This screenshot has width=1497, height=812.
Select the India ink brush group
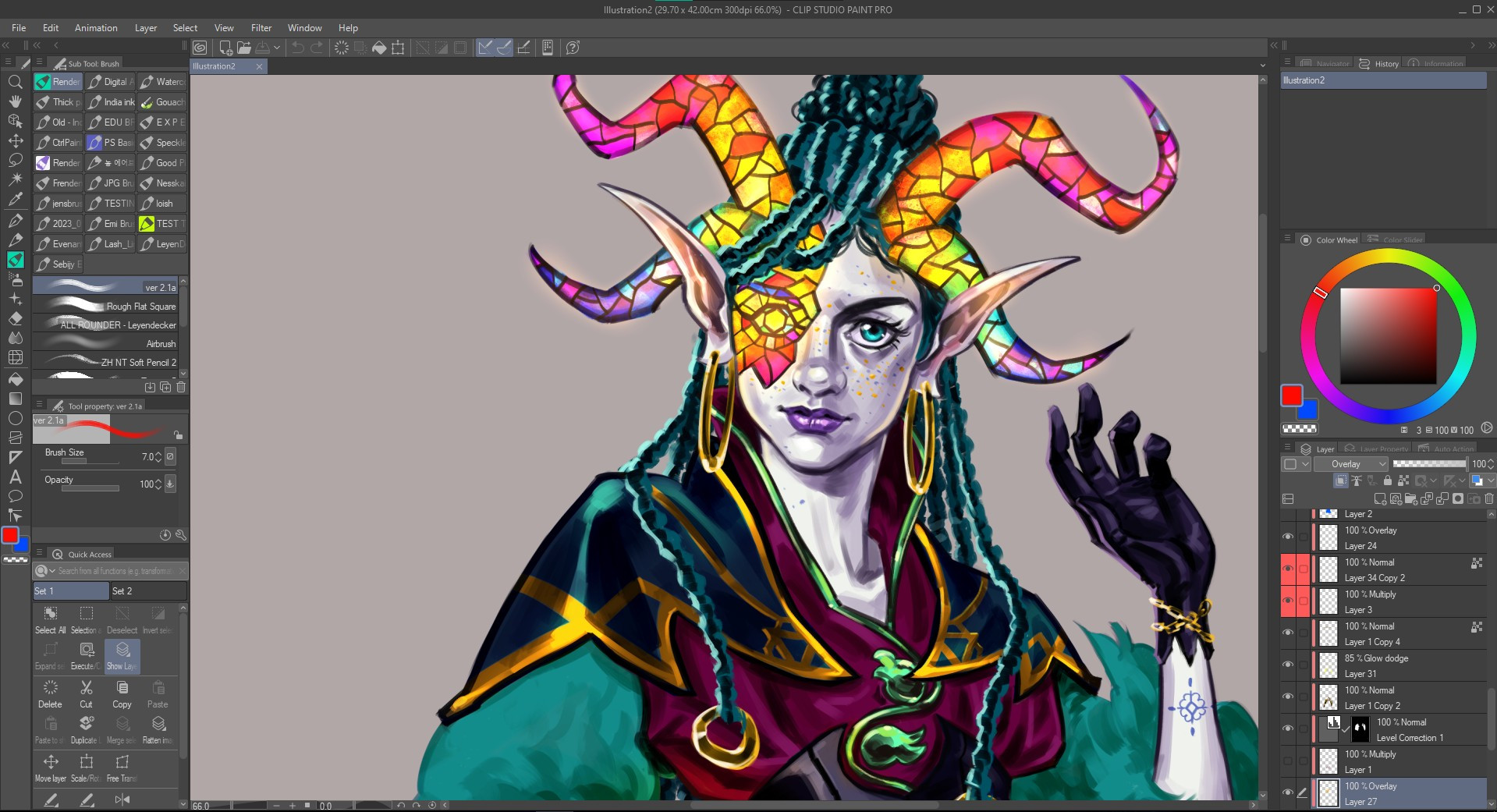[111, 102]
